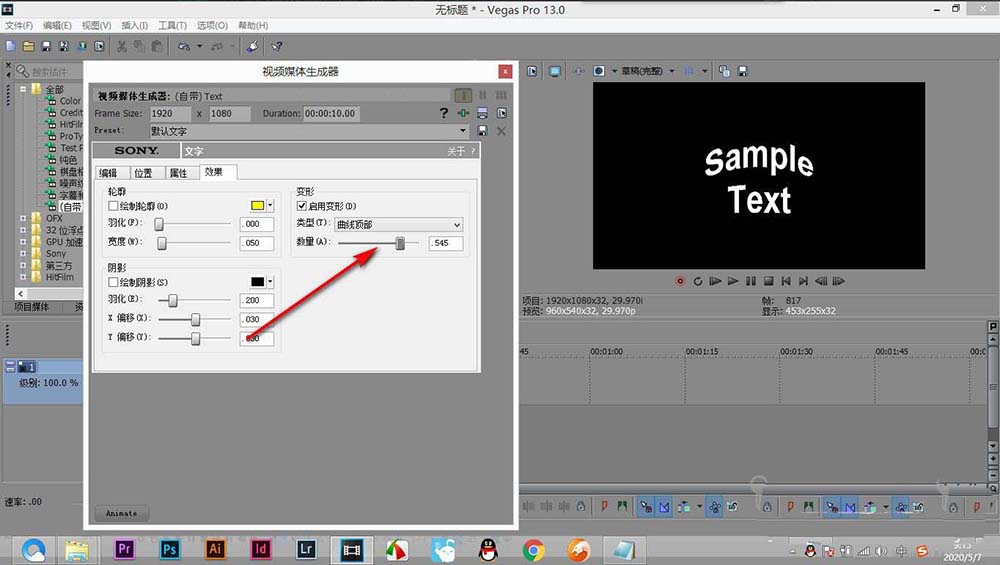Click the Save Preset floppy disk icon
Image resolution: width=1000 pixels, height=565 pixels.
click(482, 131)
